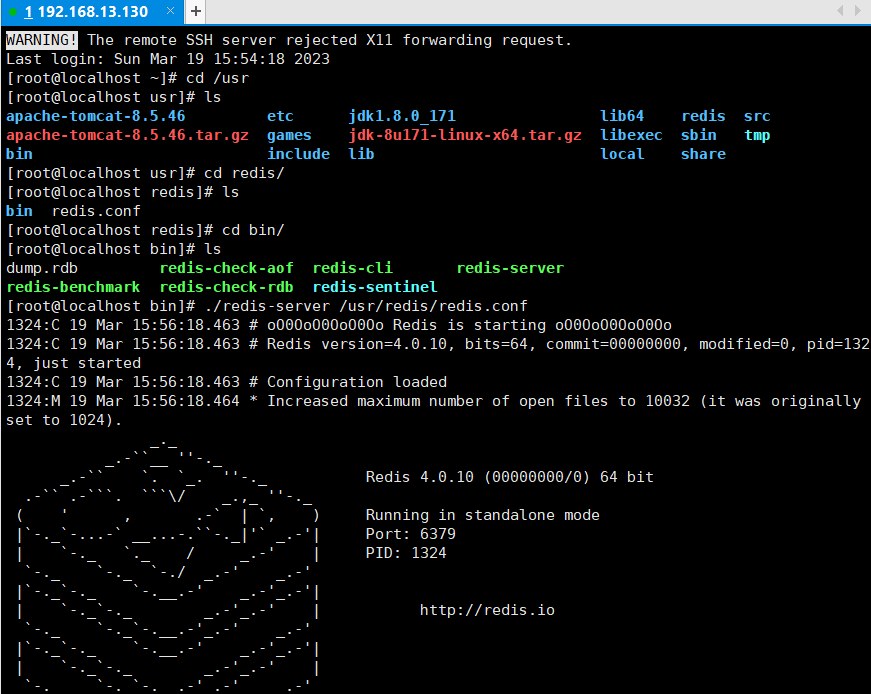Click the 'PID: 1324' text
The width and height of the screenshot is (871, 694).
[x=406, y=553]
